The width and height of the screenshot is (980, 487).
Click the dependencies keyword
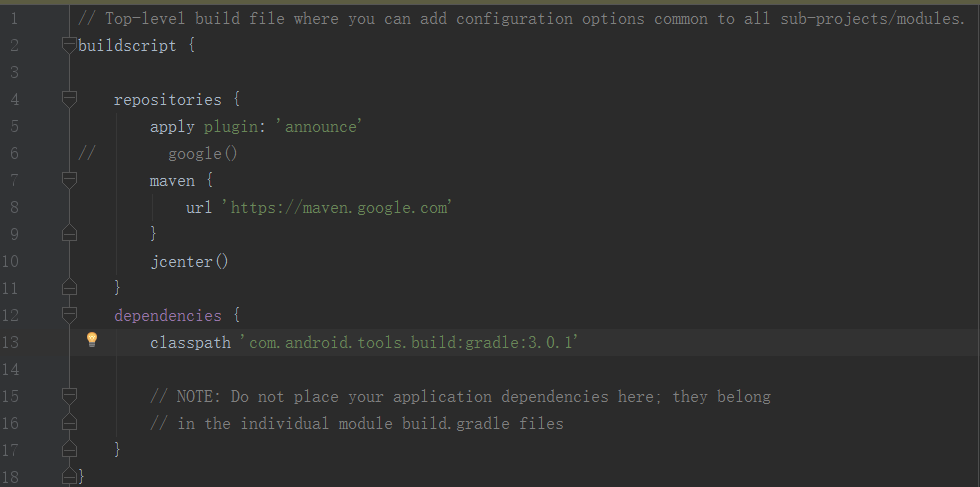(168, 315)
